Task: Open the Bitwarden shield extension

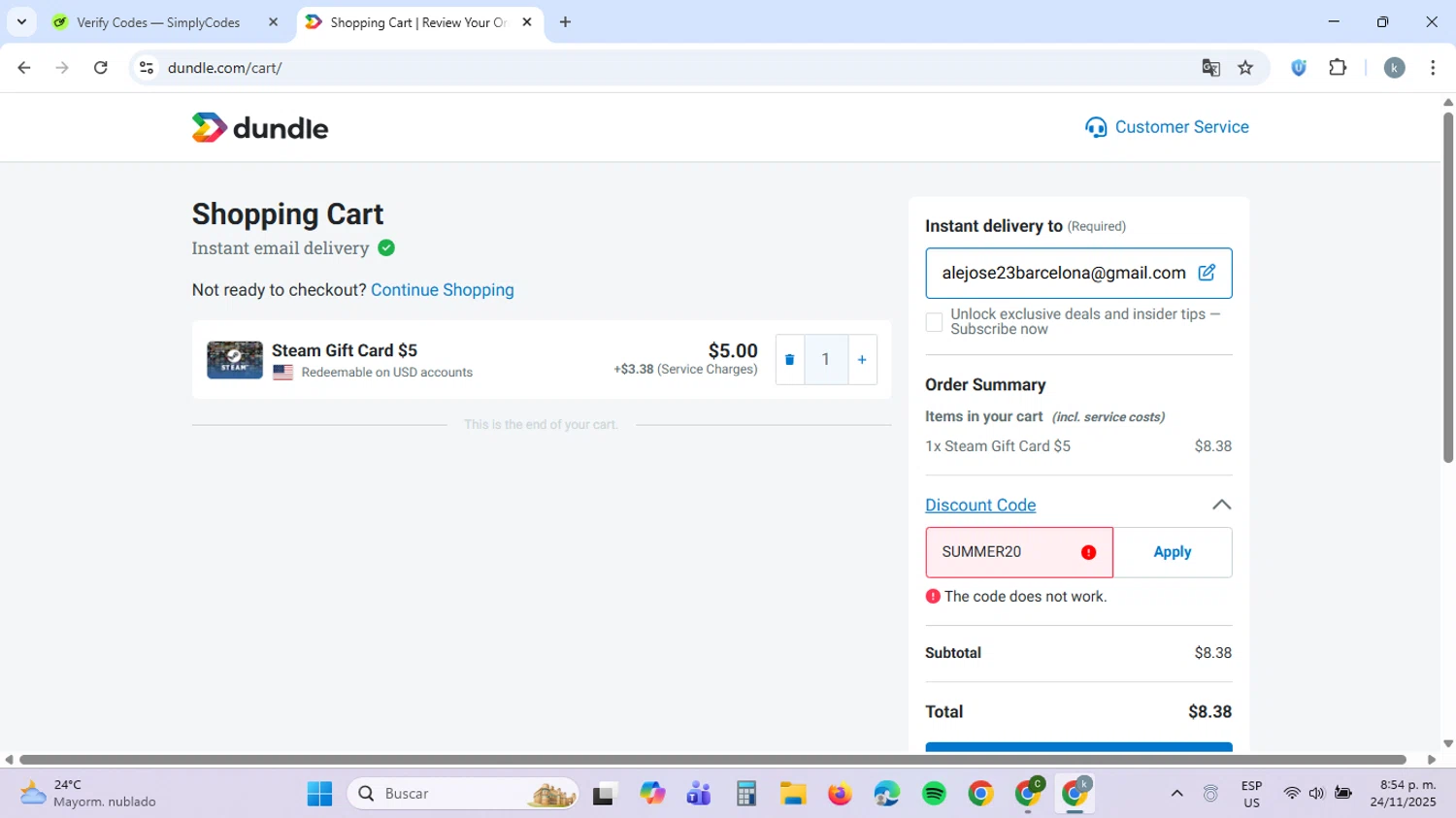Action: pos(1299,68)
